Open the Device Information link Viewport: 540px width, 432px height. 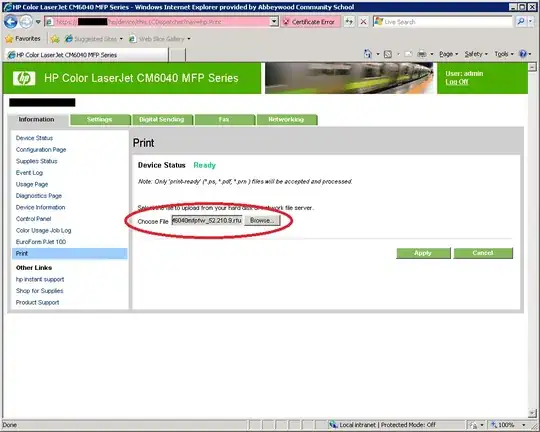point(40,207)
